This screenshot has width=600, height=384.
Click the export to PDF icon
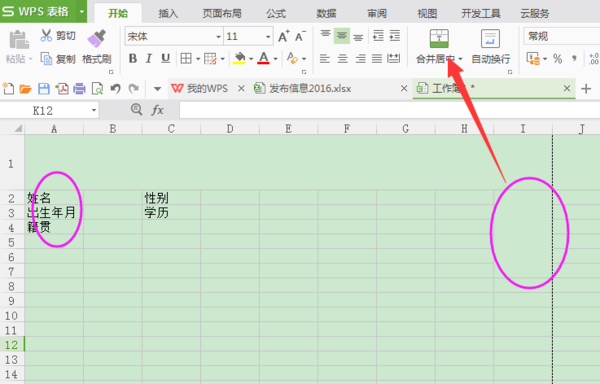coord(62,89)
